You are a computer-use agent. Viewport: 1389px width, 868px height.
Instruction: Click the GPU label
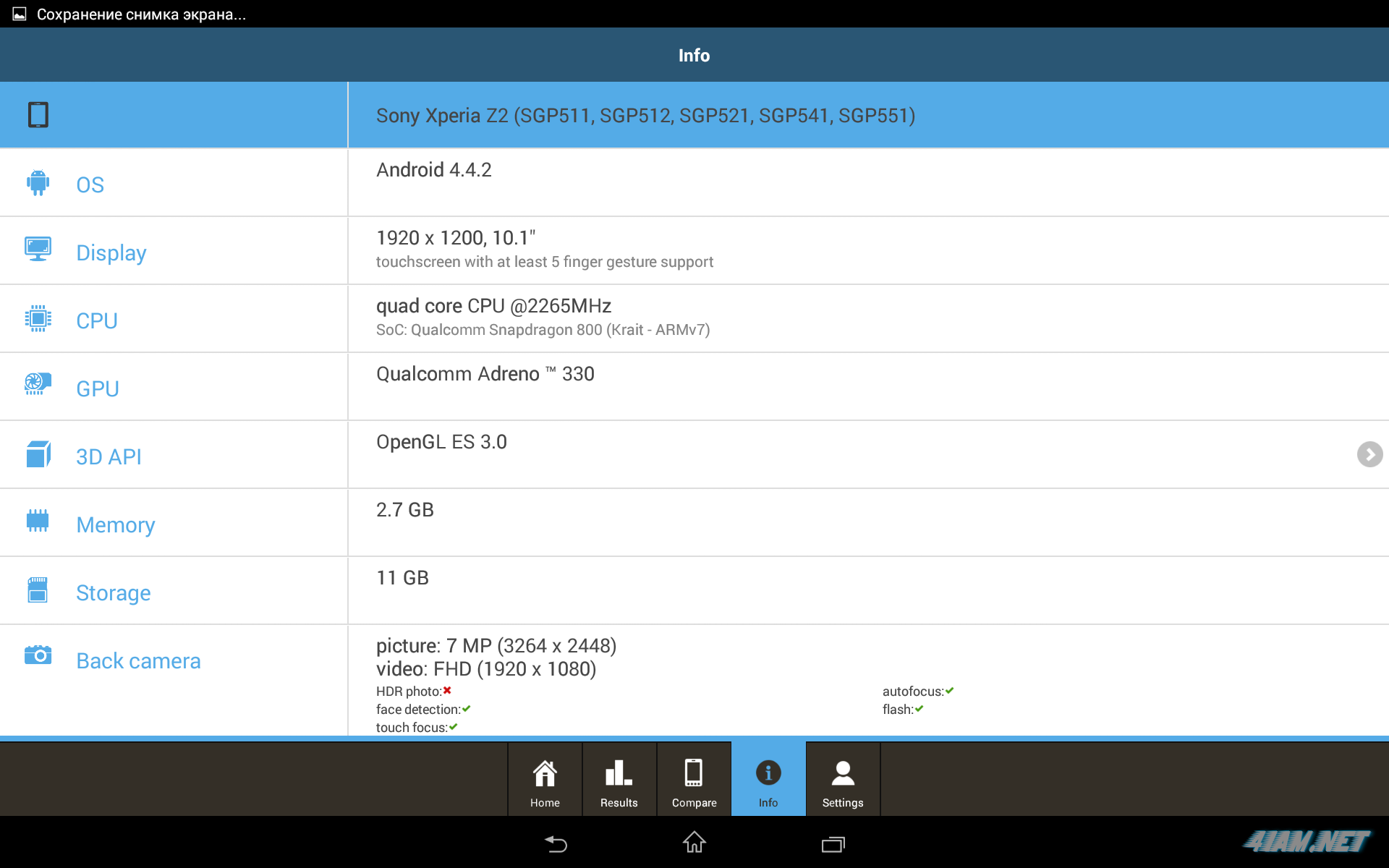click(98, 389)
